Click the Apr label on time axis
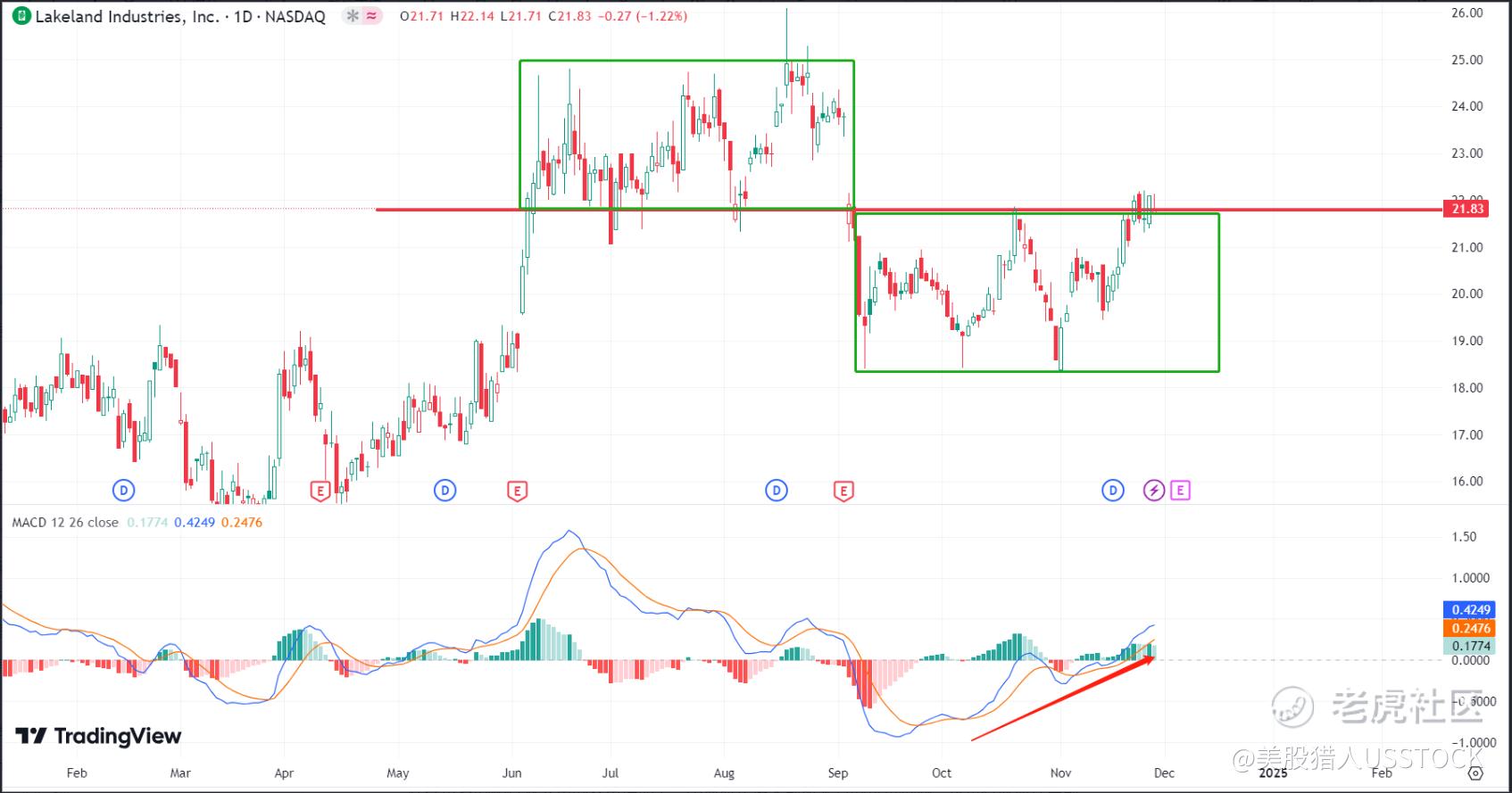 (284, 773)
